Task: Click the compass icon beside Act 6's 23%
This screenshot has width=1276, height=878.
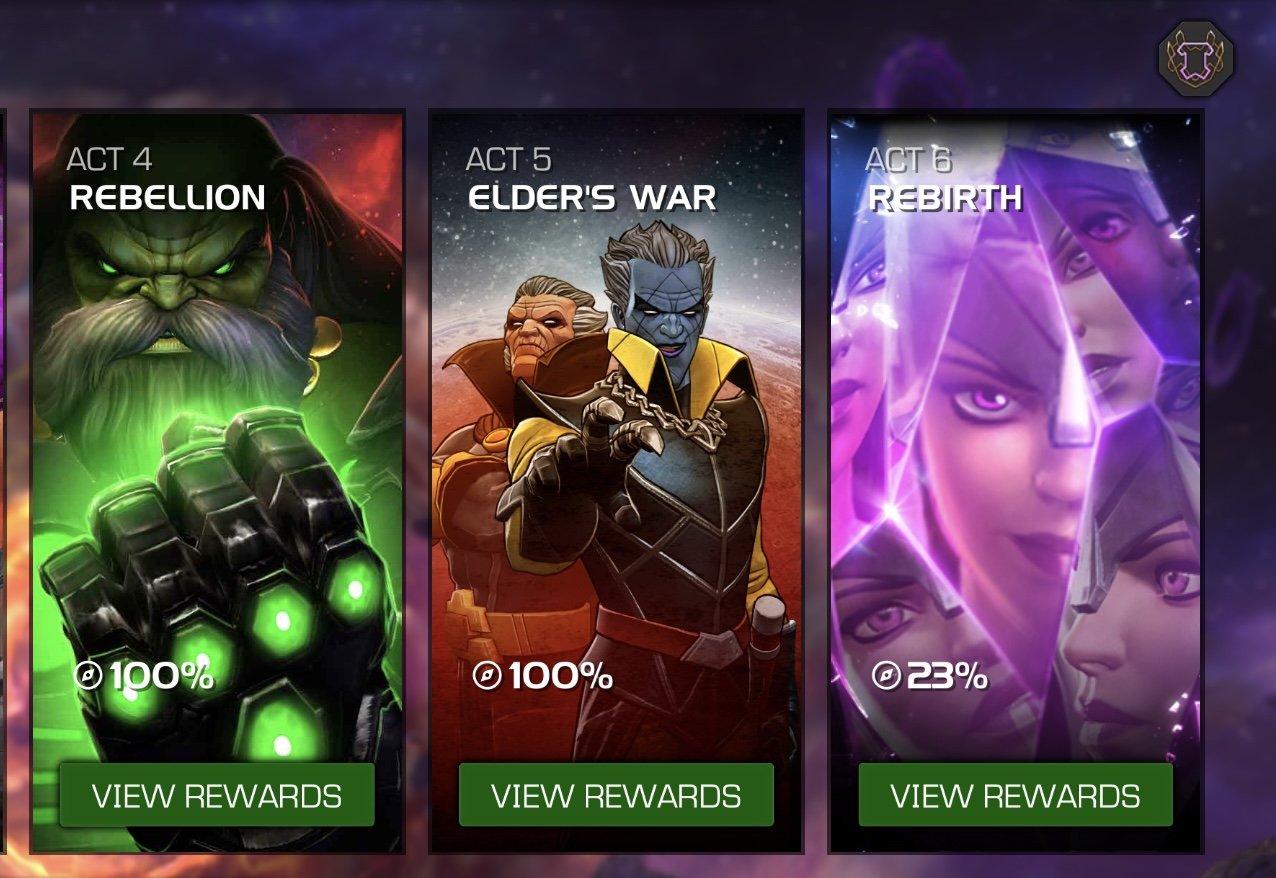Action: 887,677
